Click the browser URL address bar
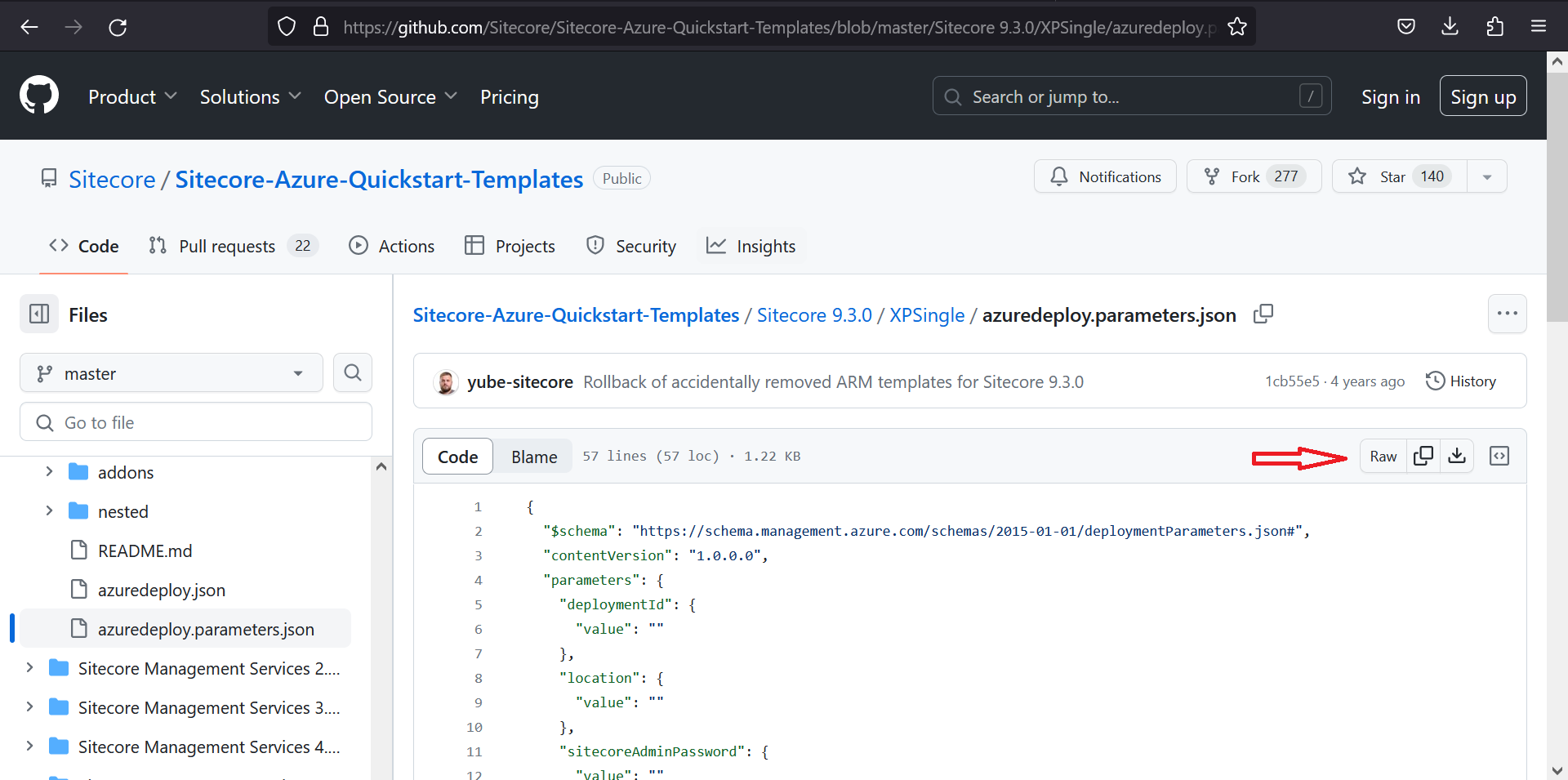 (780, 27)
